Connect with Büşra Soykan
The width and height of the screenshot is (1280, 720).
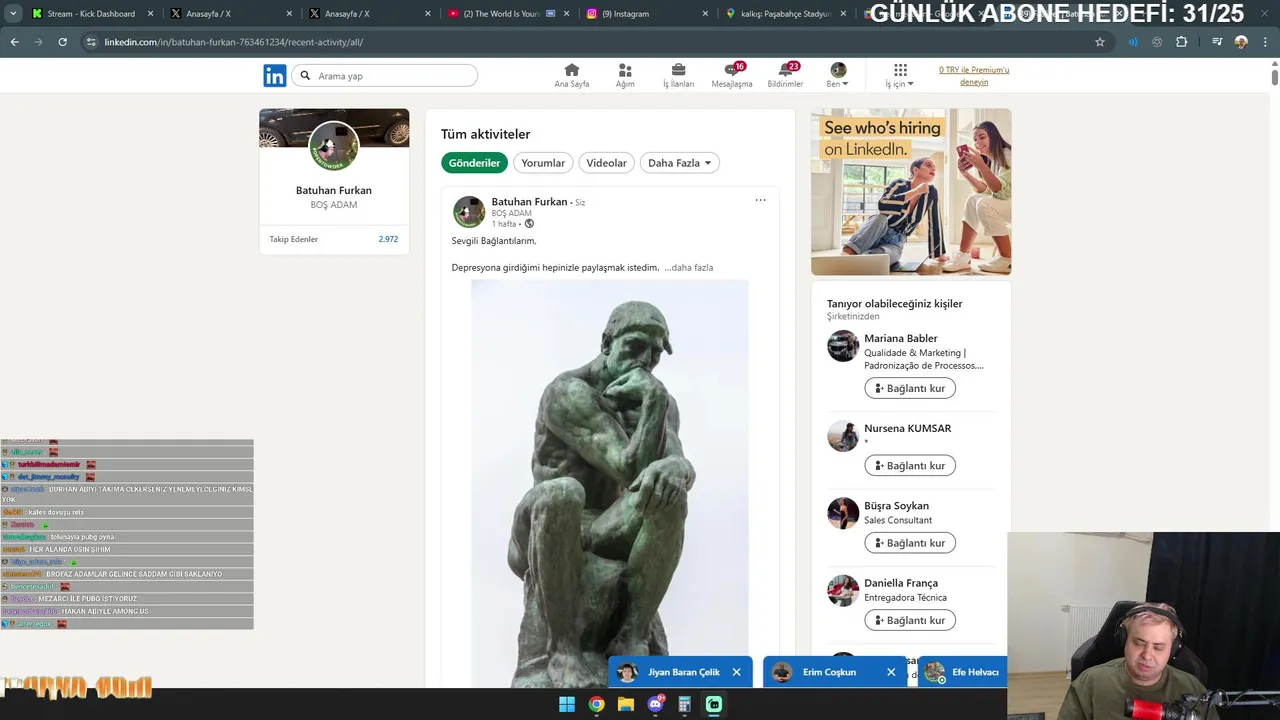[910, 543]
